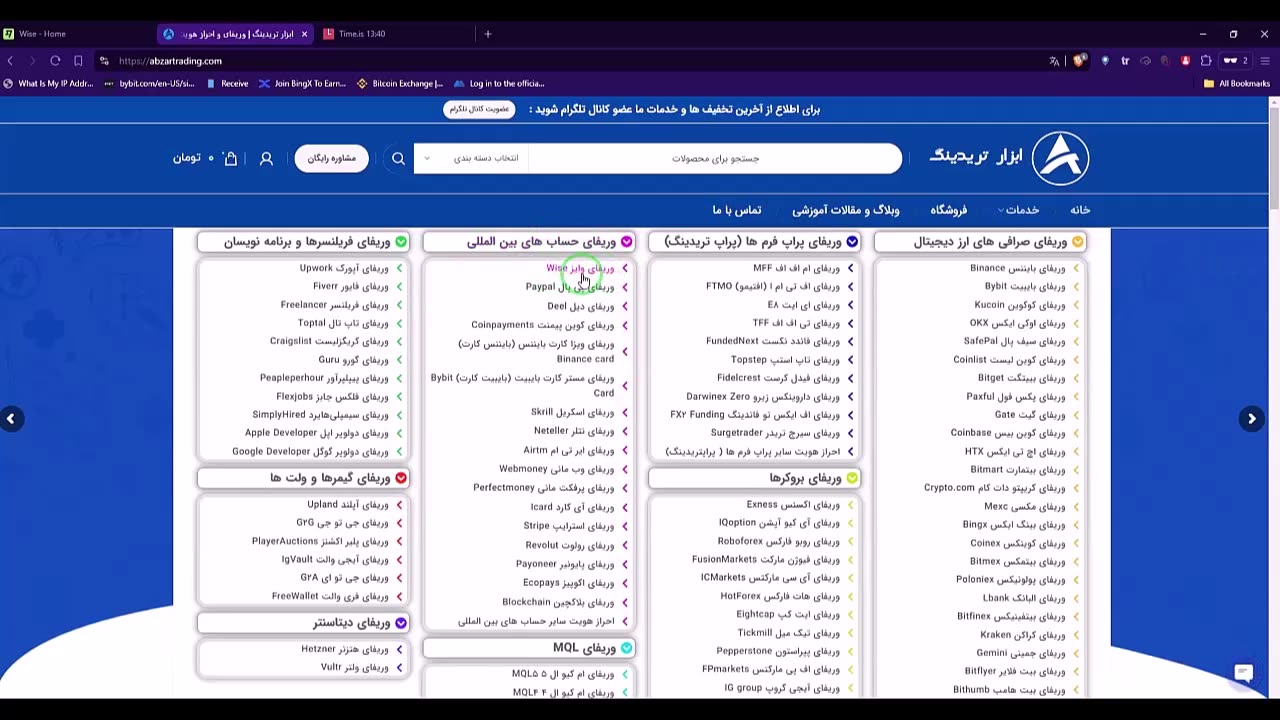This screenshot has height=720, width=1280.
Task: Click the bookmark page icon
Action: click(x=78, y=61)
